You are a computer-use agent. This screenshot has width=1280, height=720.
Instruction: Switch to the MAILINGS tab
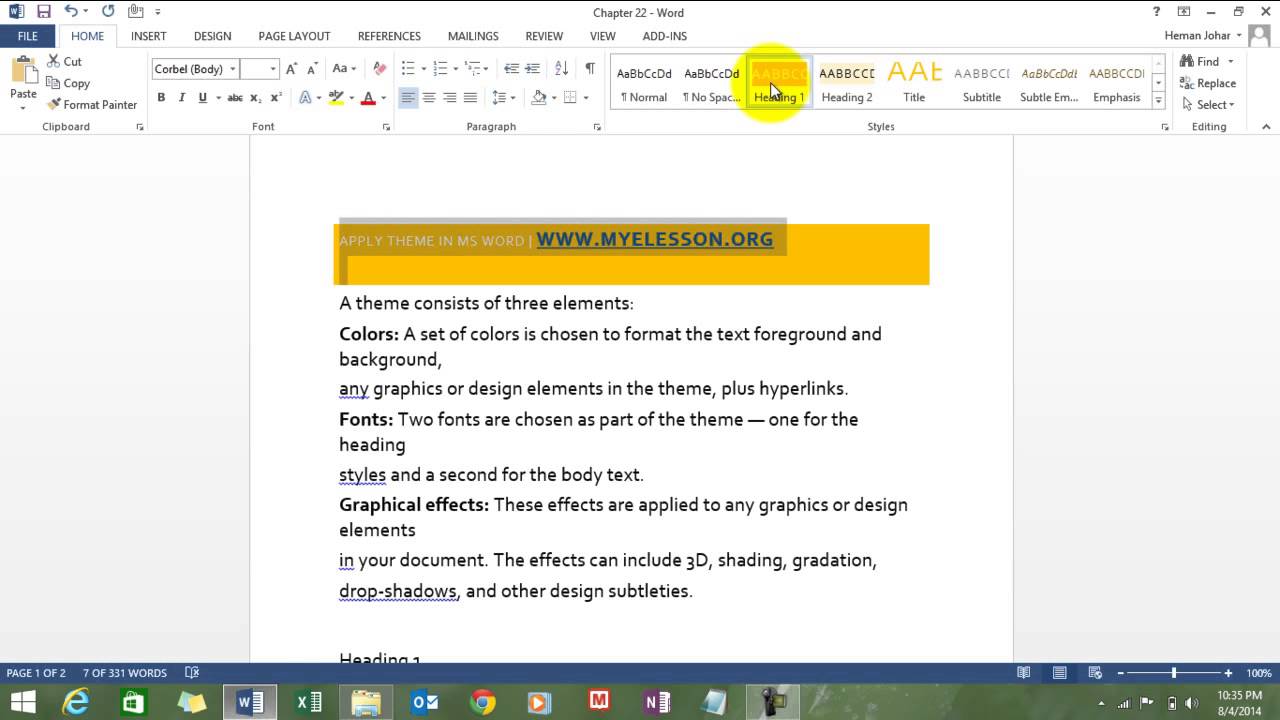(473, 36)
